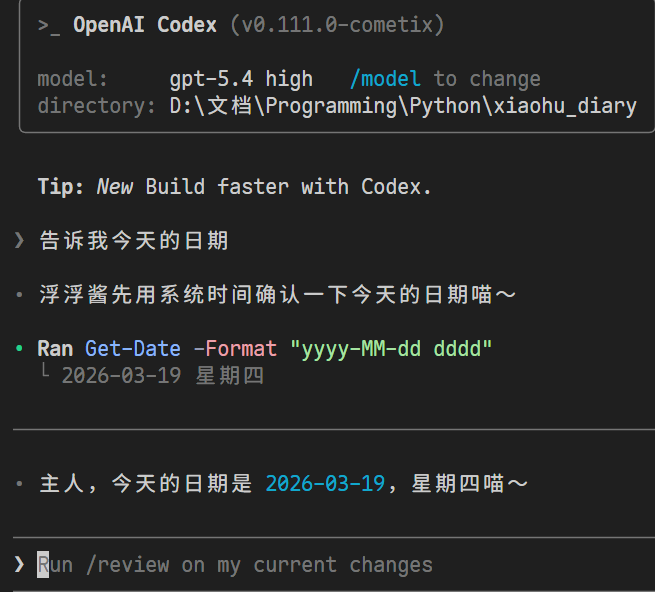Image resolution: width=655 pixels, height=592 pixels.
Task: Click the tip line Build faster with Codex
Action: point(288,186)
